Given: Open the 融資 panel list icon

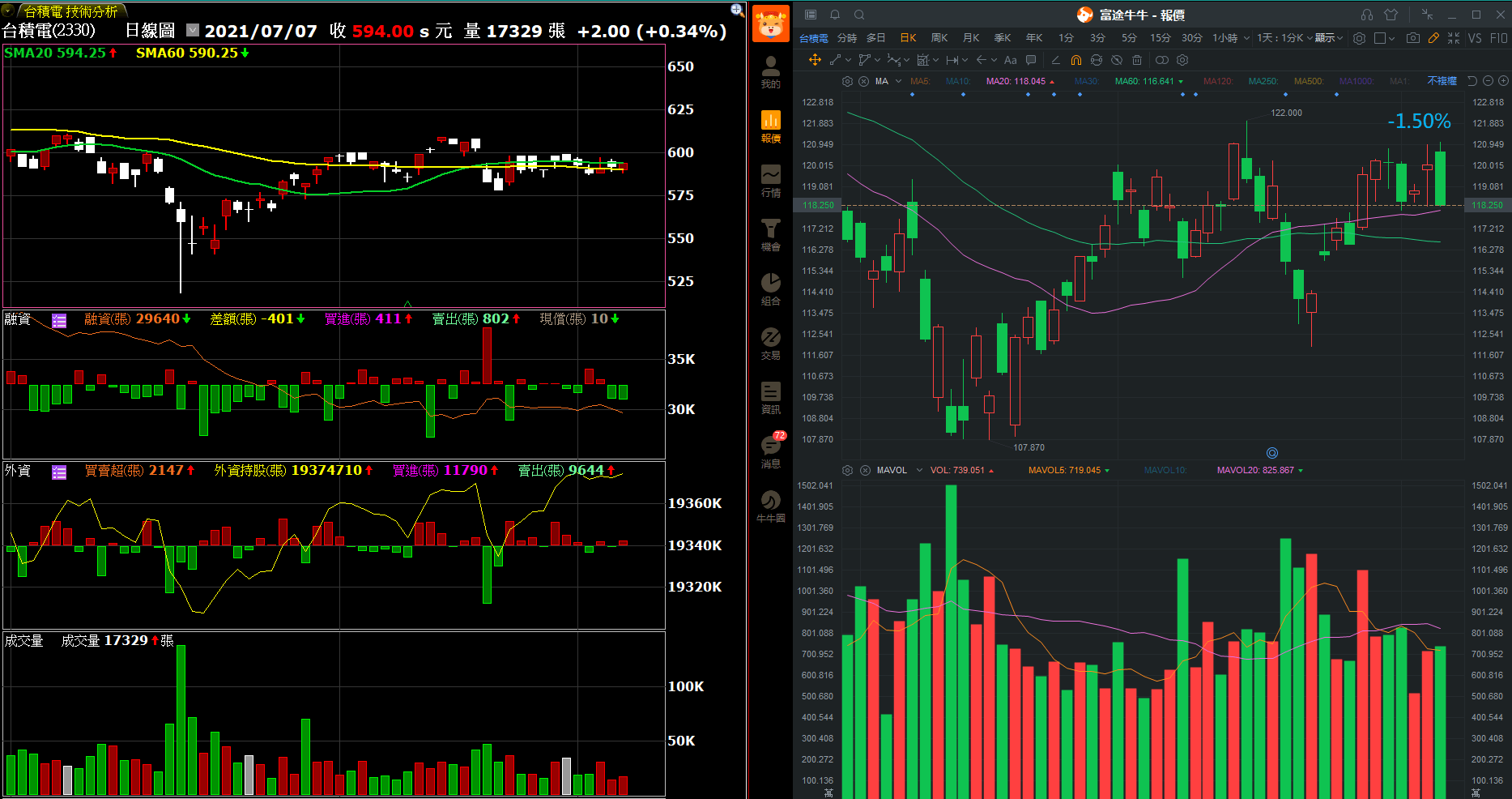Looking at the screenshot, I should click(59, 321).
